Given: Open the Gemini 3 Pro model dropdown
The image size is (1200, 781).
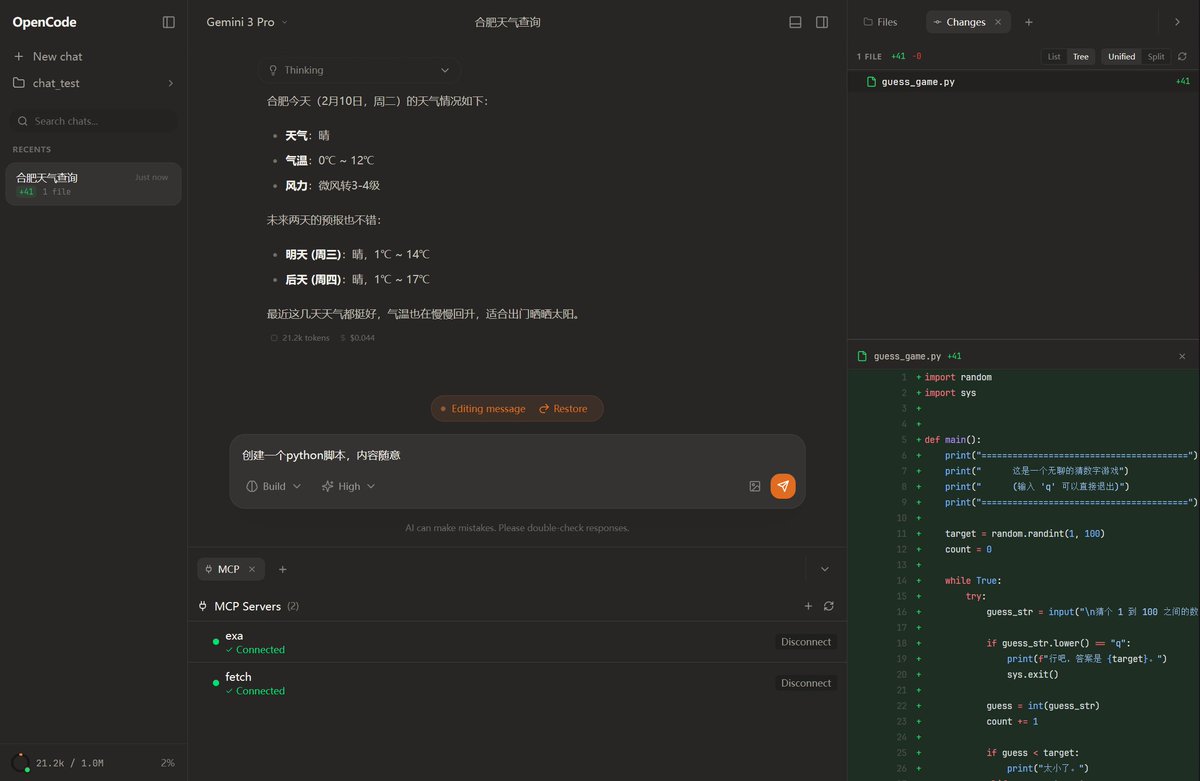Looking at the screenshot, I should (x=246, y=22).
